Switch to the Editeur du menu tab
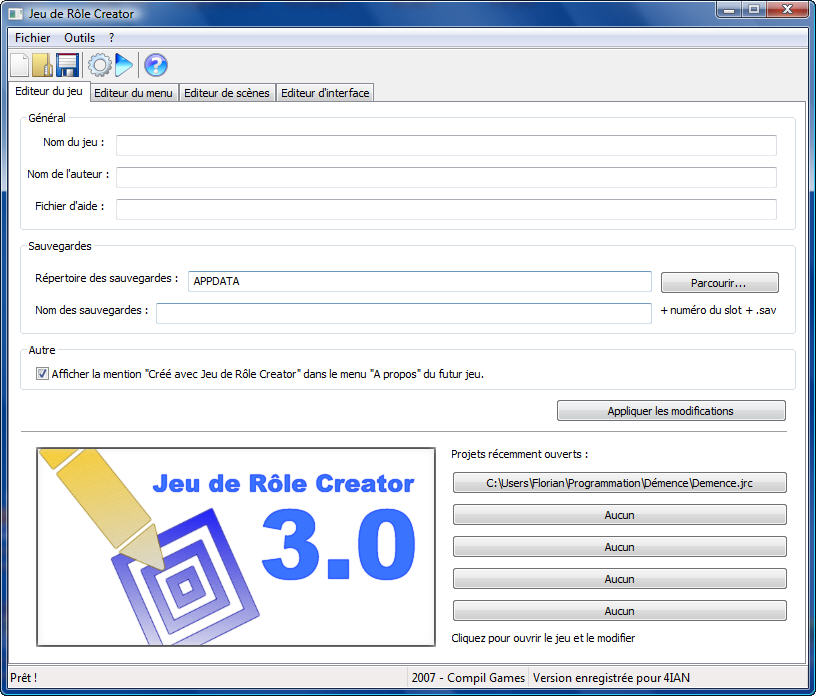816x696 pixels. (x=133, y=93)
